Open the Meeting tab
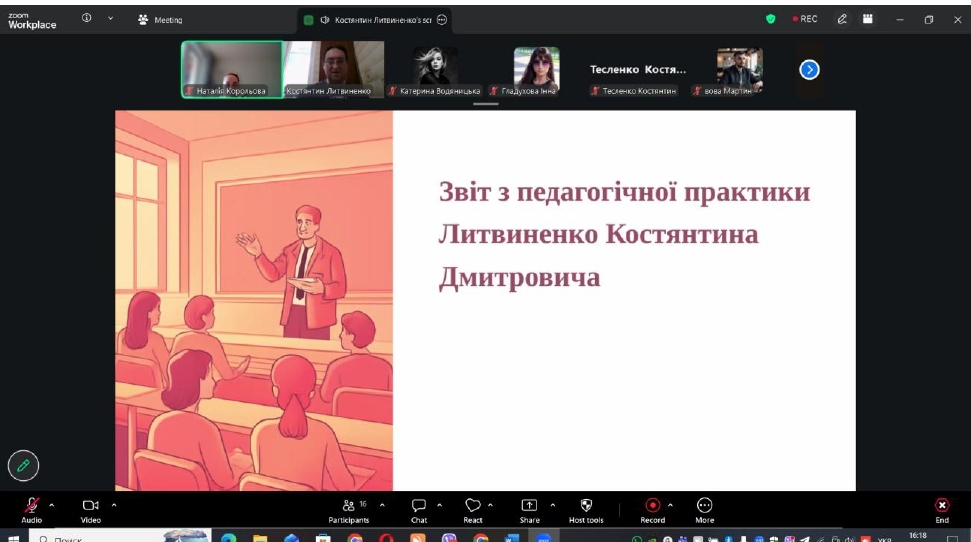Viewport: 971px width, 542px height. point(160,20)
